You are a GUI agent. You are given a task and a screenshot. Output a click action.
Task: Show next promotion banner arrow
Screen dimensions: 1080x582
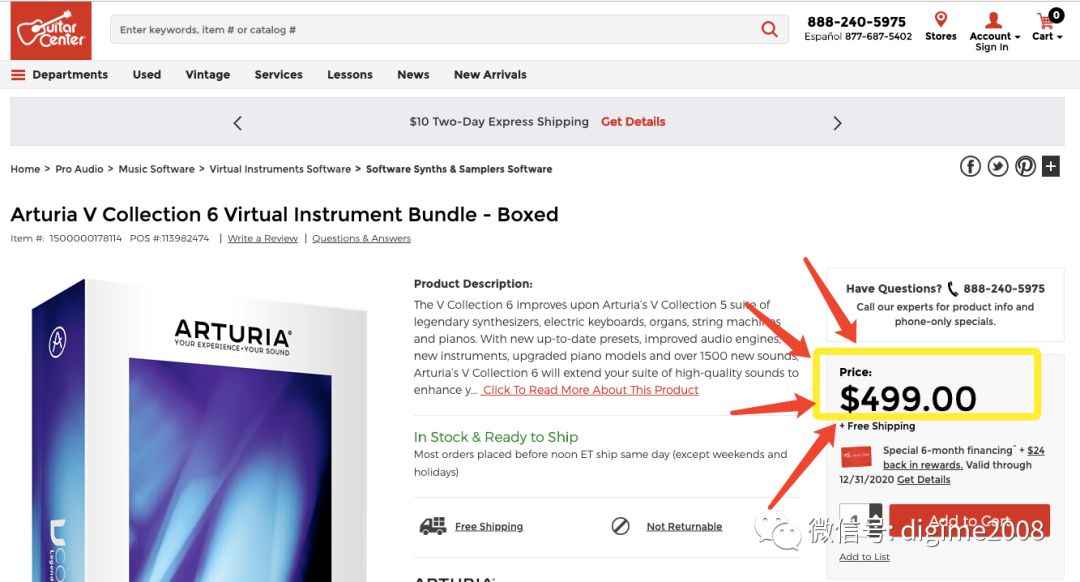pyautogui.click(x=837, y=123)
